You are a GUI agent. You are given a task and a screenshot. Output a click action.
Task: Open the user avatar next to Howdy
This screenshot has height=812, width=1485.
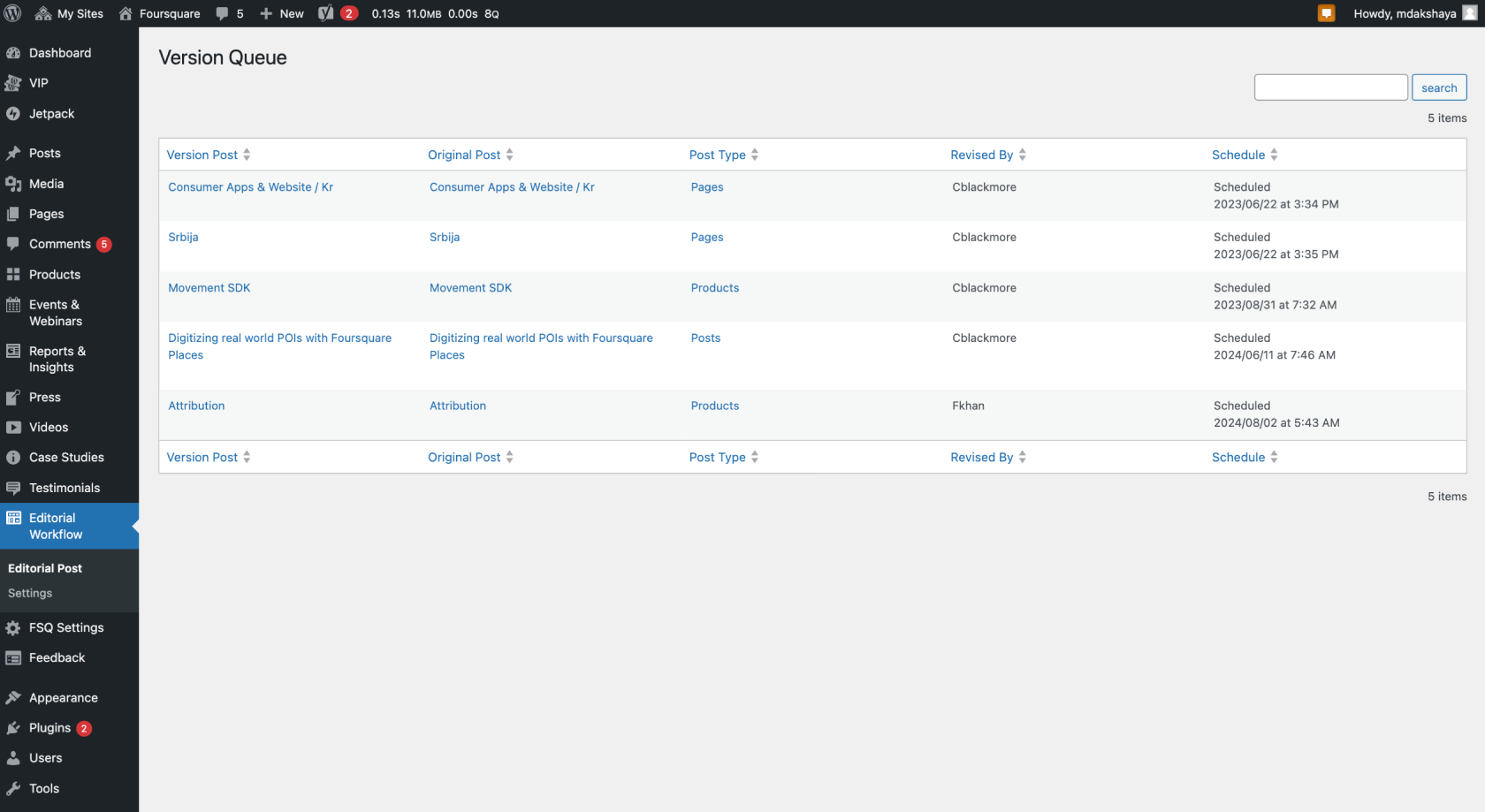[1469, 13]
